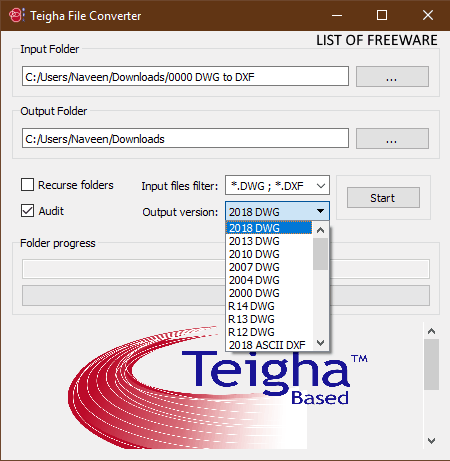Collapse the Output version dropdown
Screen dimensions: 450x461
tap(277, 211)
